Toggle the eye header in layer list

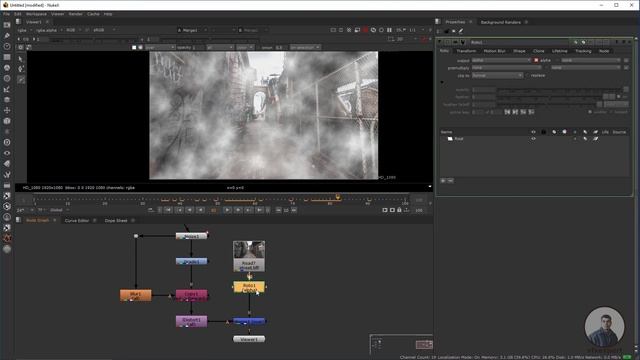click(533, 132)
